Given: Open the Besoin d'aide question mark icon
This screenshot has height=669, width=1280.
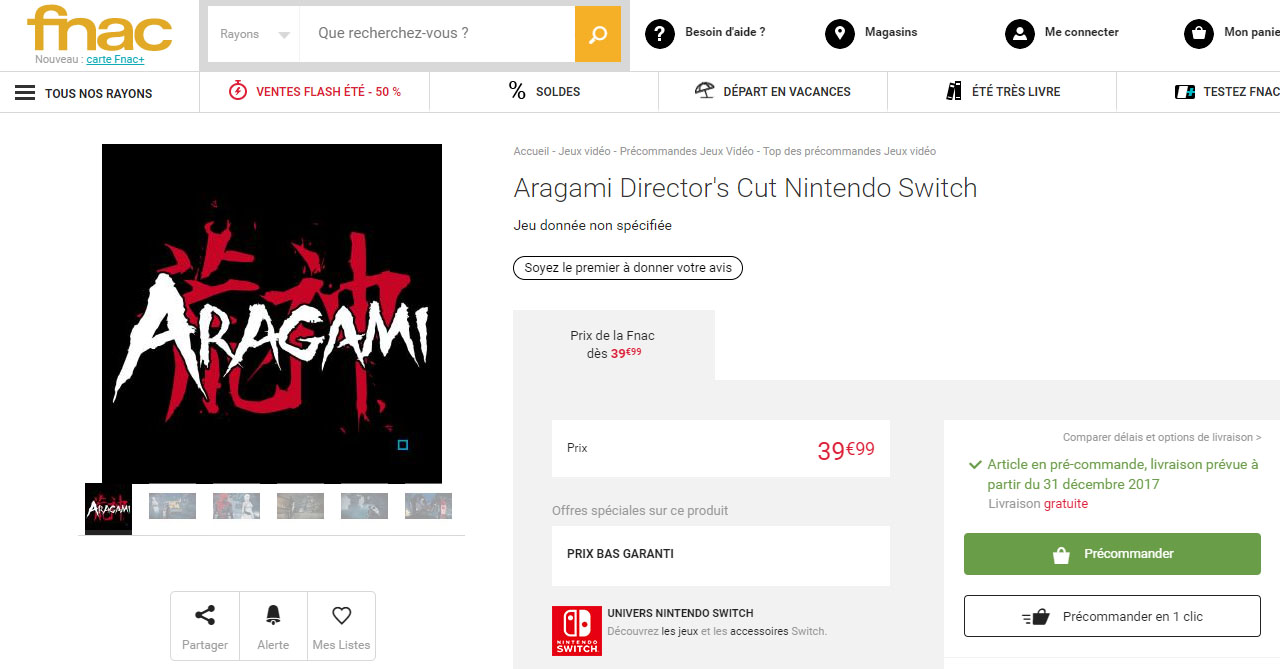Looking at the screenshot, I should [660, 34].
